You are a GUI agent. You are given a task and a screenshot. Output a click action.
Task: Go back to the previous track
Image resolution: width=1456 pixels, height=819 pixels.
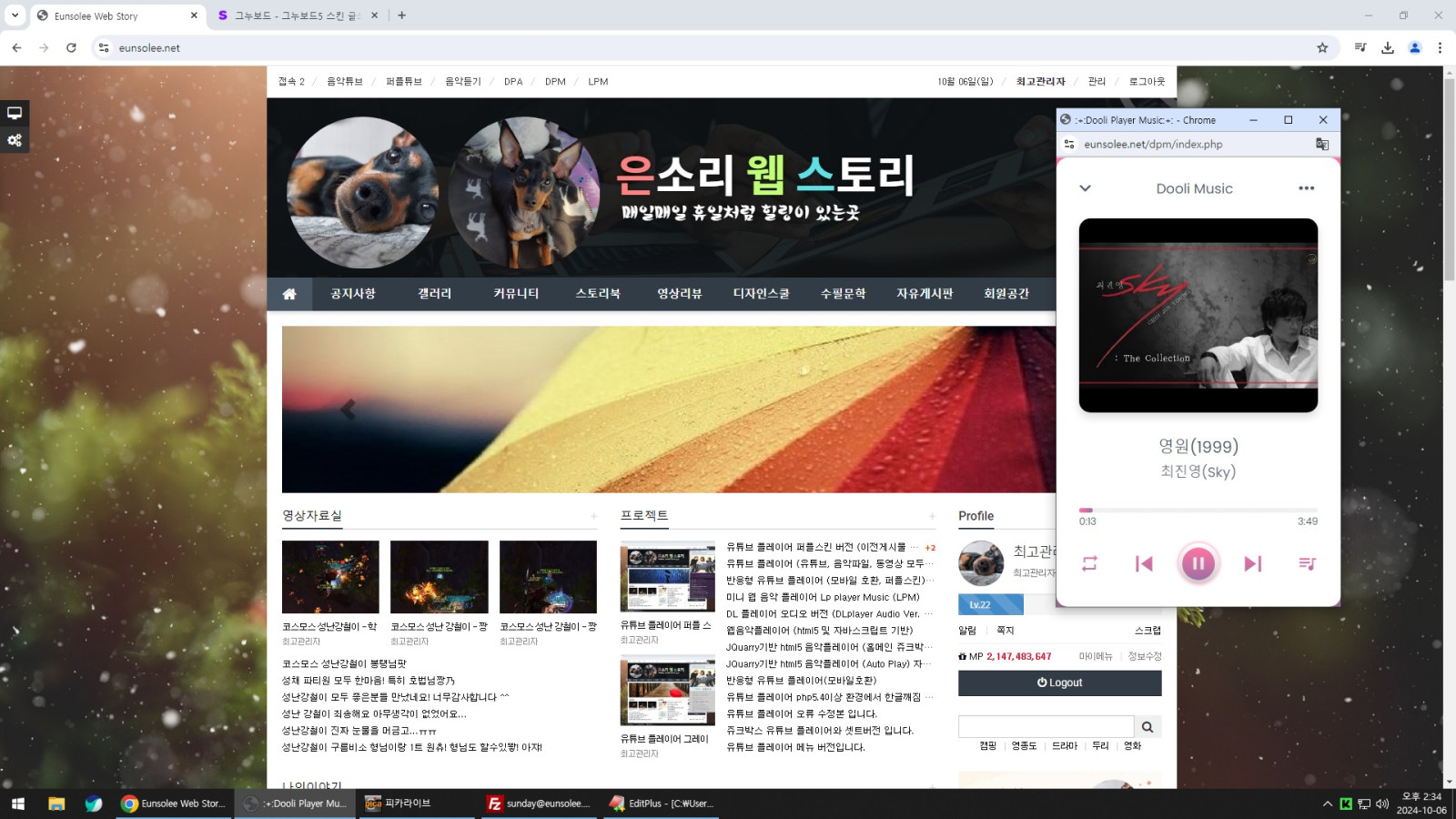click(x=1144, y=563)
